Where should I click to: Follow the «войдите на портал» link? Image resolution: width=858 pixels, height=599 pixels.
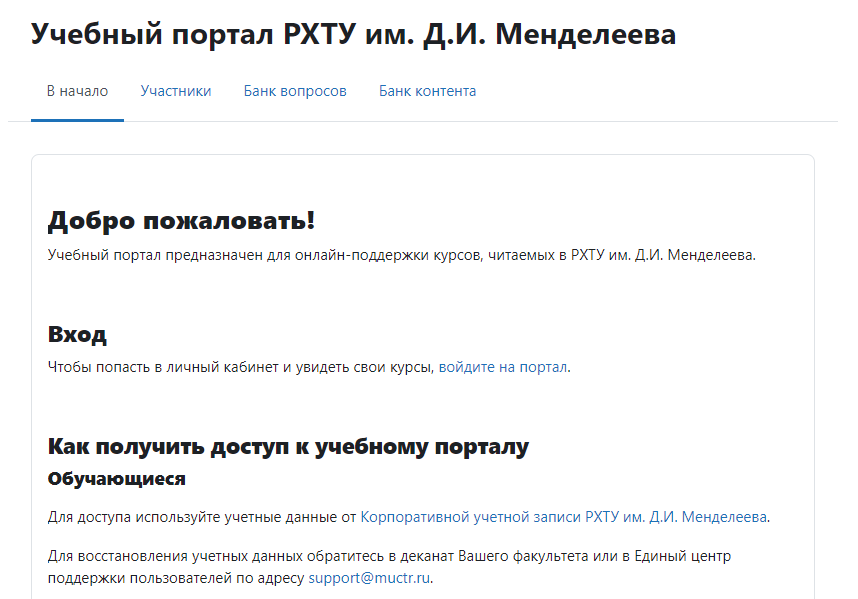click(x=503, y=367)
